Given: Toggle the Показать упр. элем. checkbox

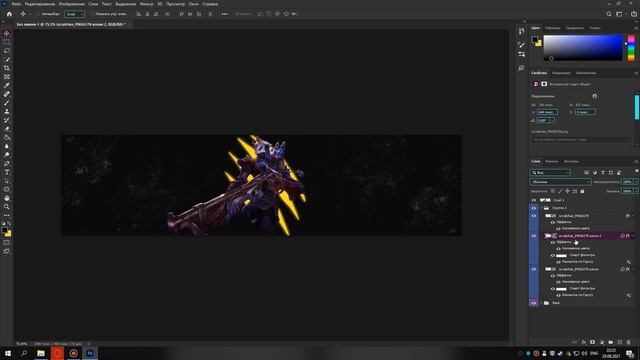Looking at the screenshot, I should pyautogui.click(x=92, y=14).
